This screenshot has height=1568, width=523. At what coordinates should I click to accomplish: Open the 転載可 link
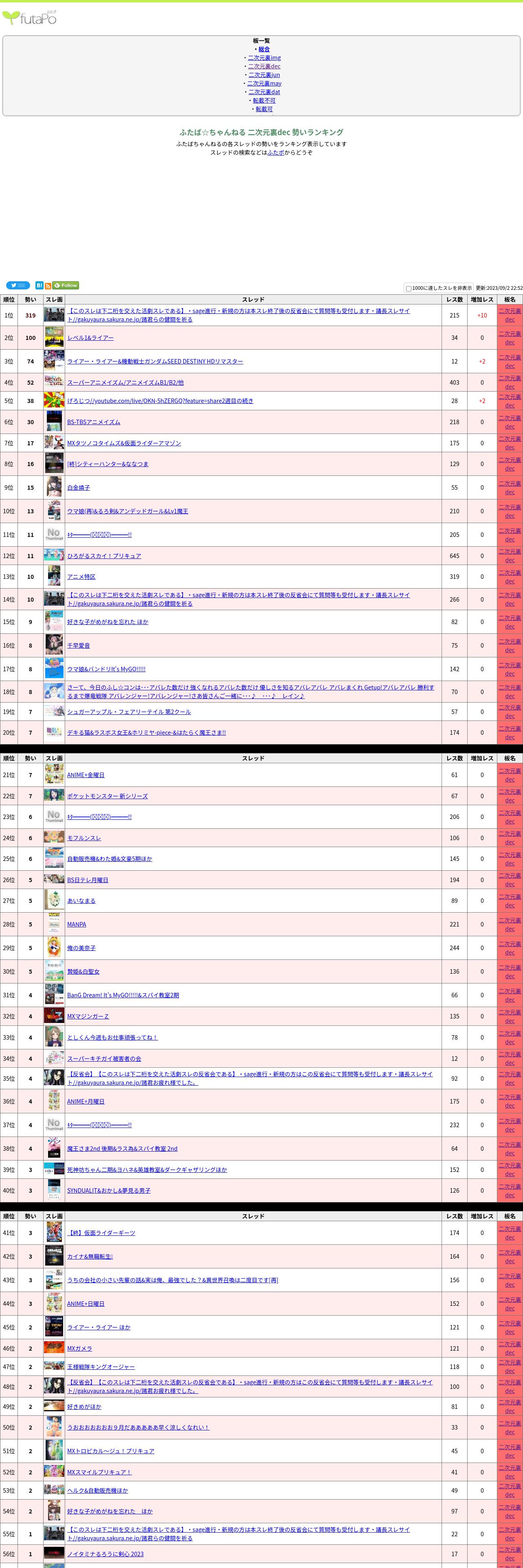[x=264, y=109]
